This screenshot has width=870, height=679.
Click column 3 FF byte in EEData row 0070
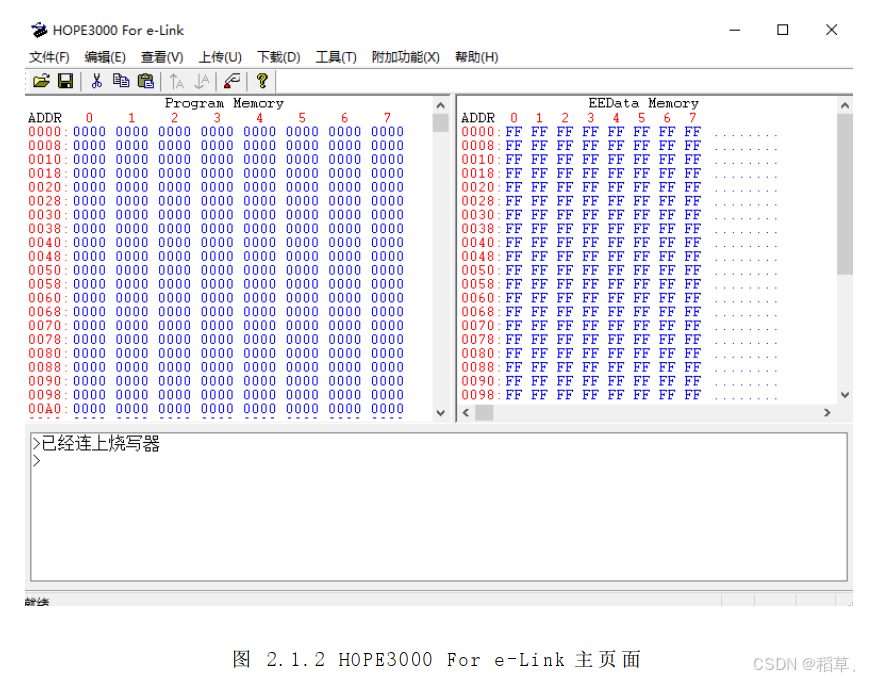point(590,326)
